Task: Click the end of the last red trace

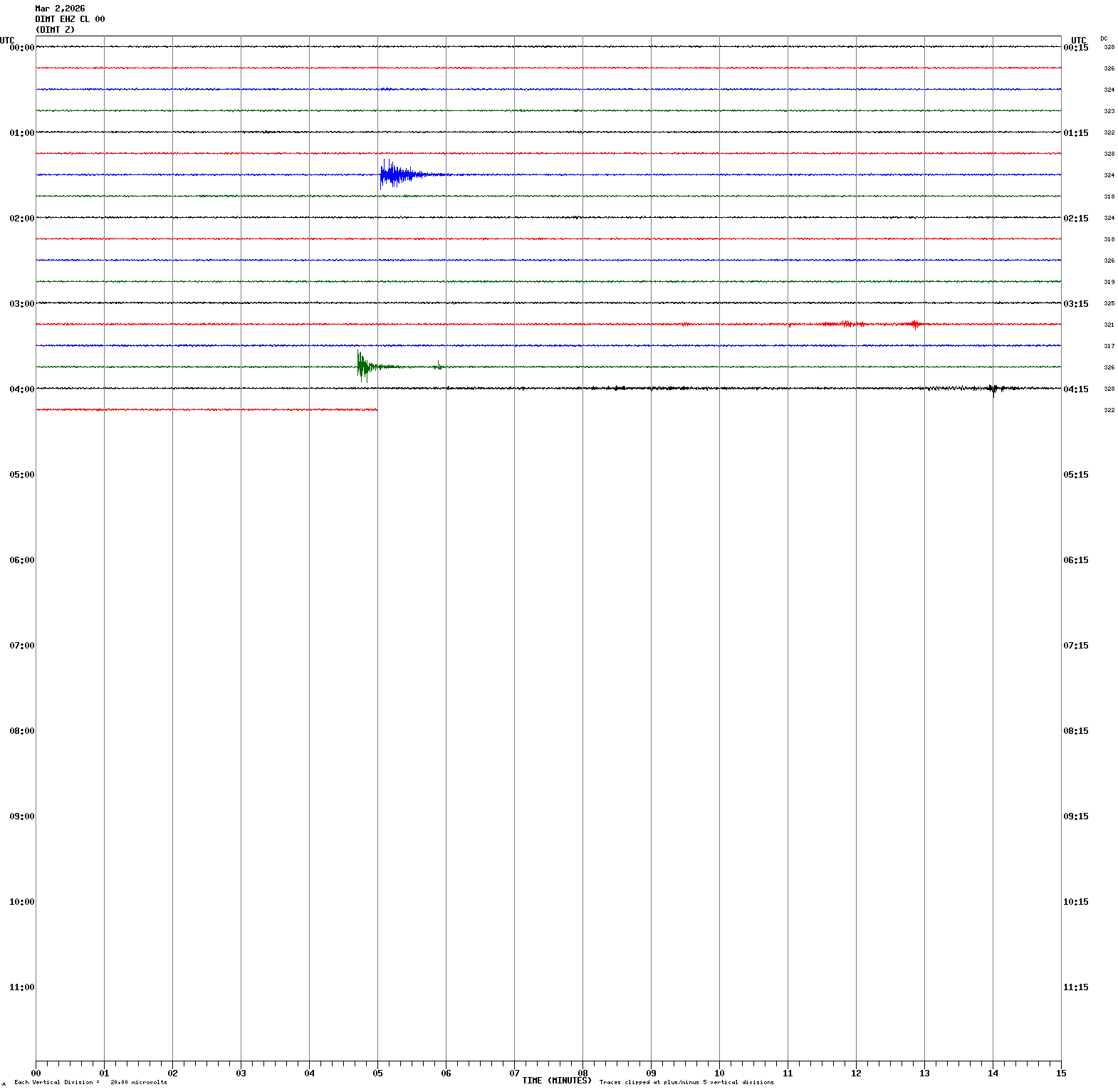Action: click(376, 410)
